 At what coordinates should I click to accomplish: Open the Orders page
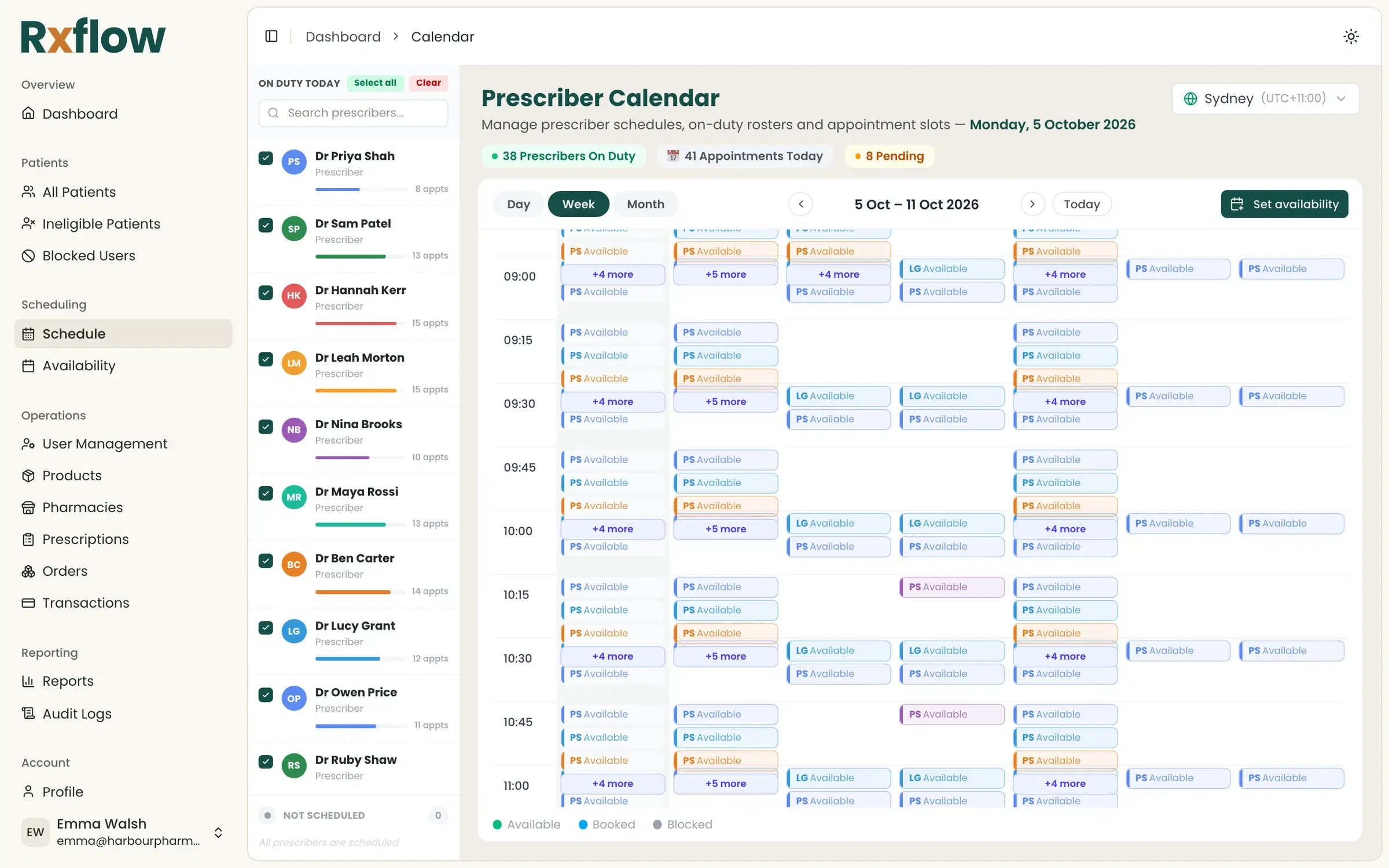tap(123, 571)
